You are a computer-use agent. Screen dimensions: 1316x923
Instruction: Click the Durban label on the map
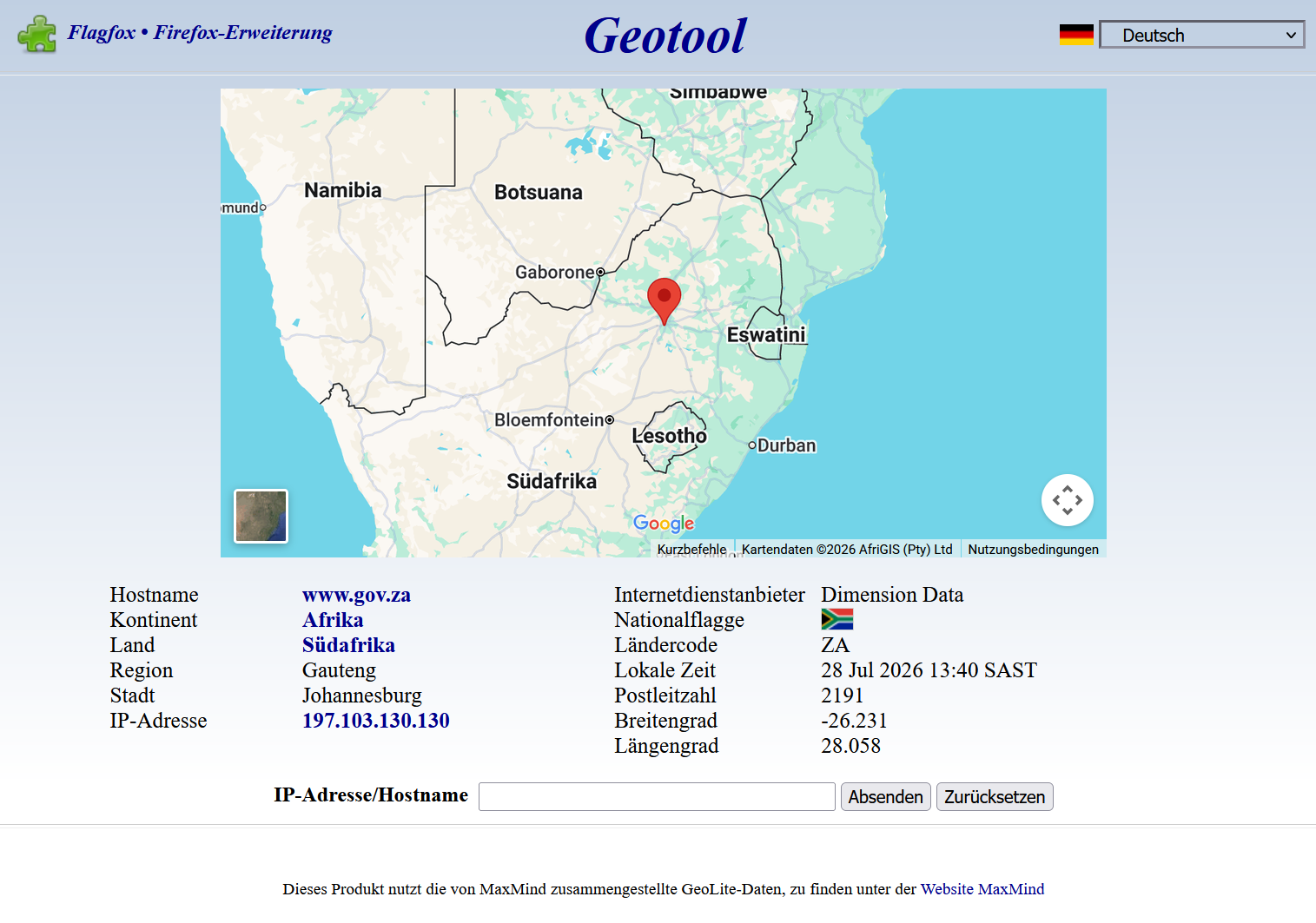click(786, 445)
